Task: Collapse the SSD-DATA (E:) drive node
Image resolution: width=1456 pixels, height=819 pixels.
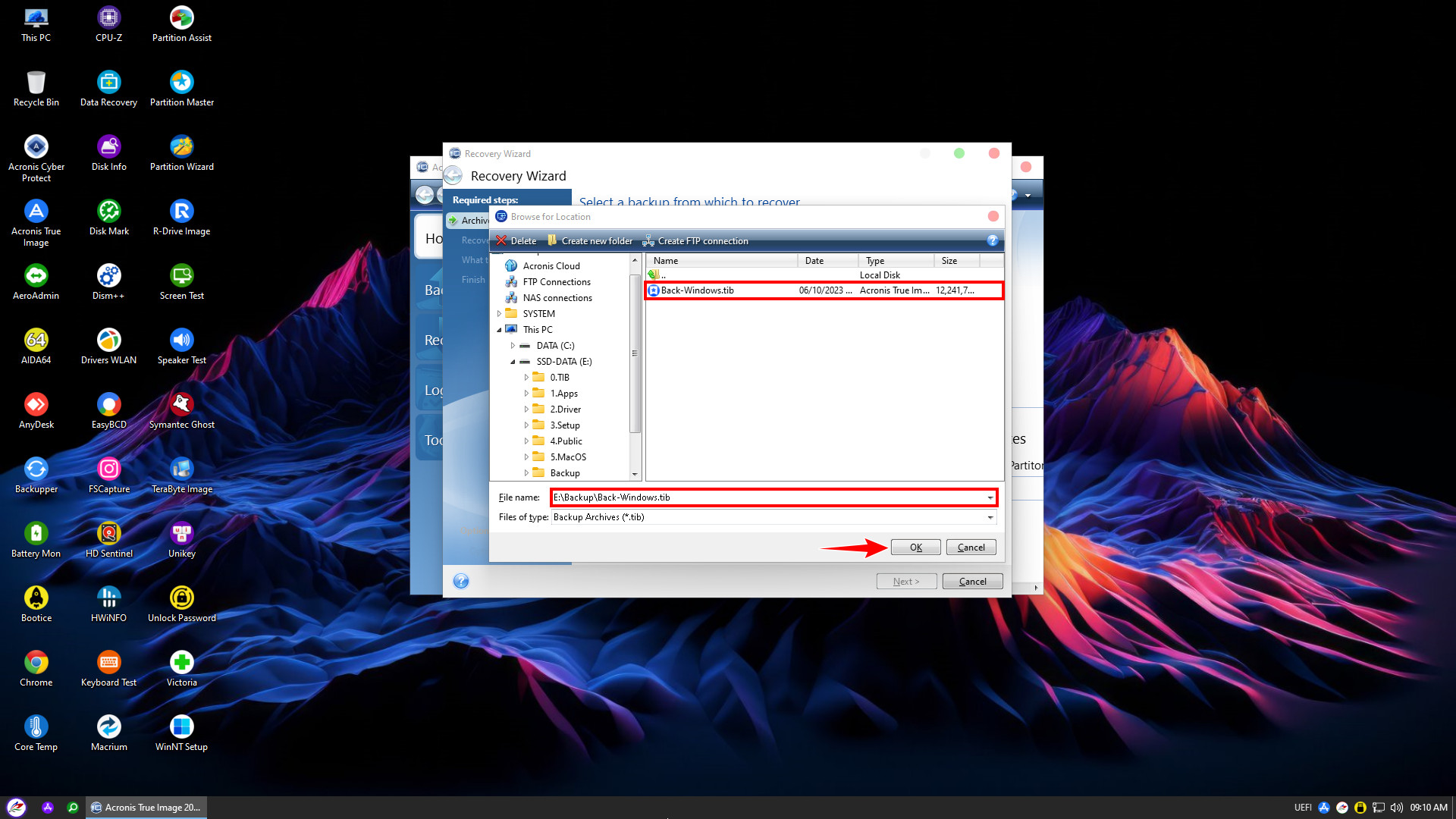Action: [513, 362]
